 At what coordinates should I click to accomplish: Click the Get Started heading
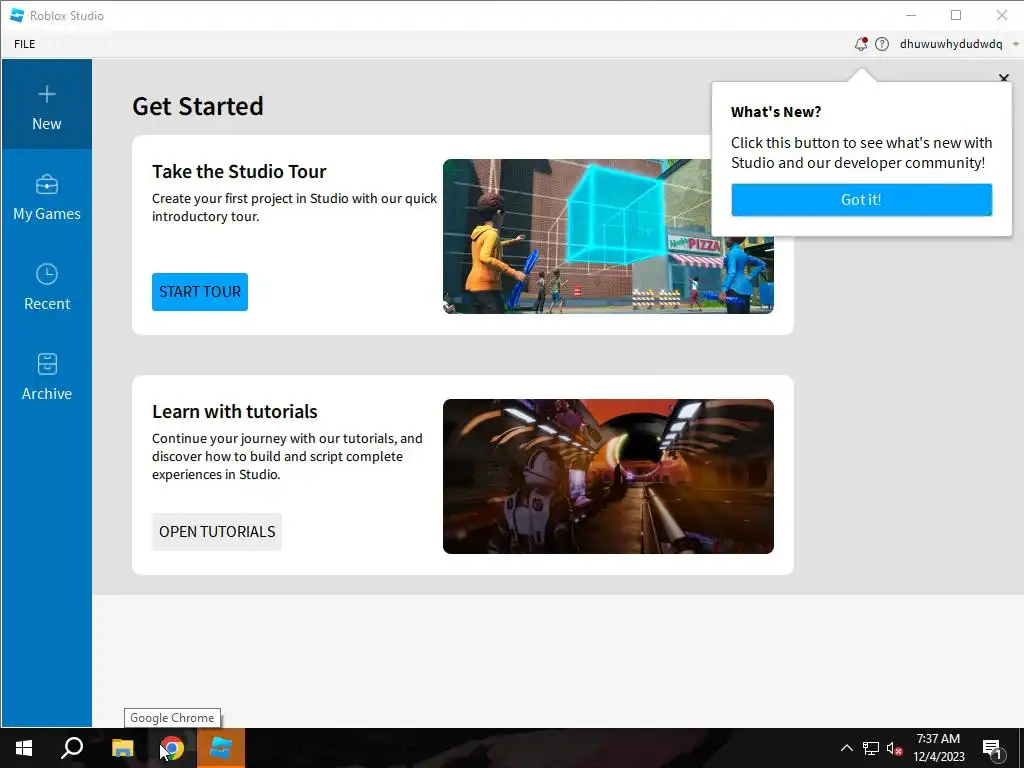coord(198,106)
